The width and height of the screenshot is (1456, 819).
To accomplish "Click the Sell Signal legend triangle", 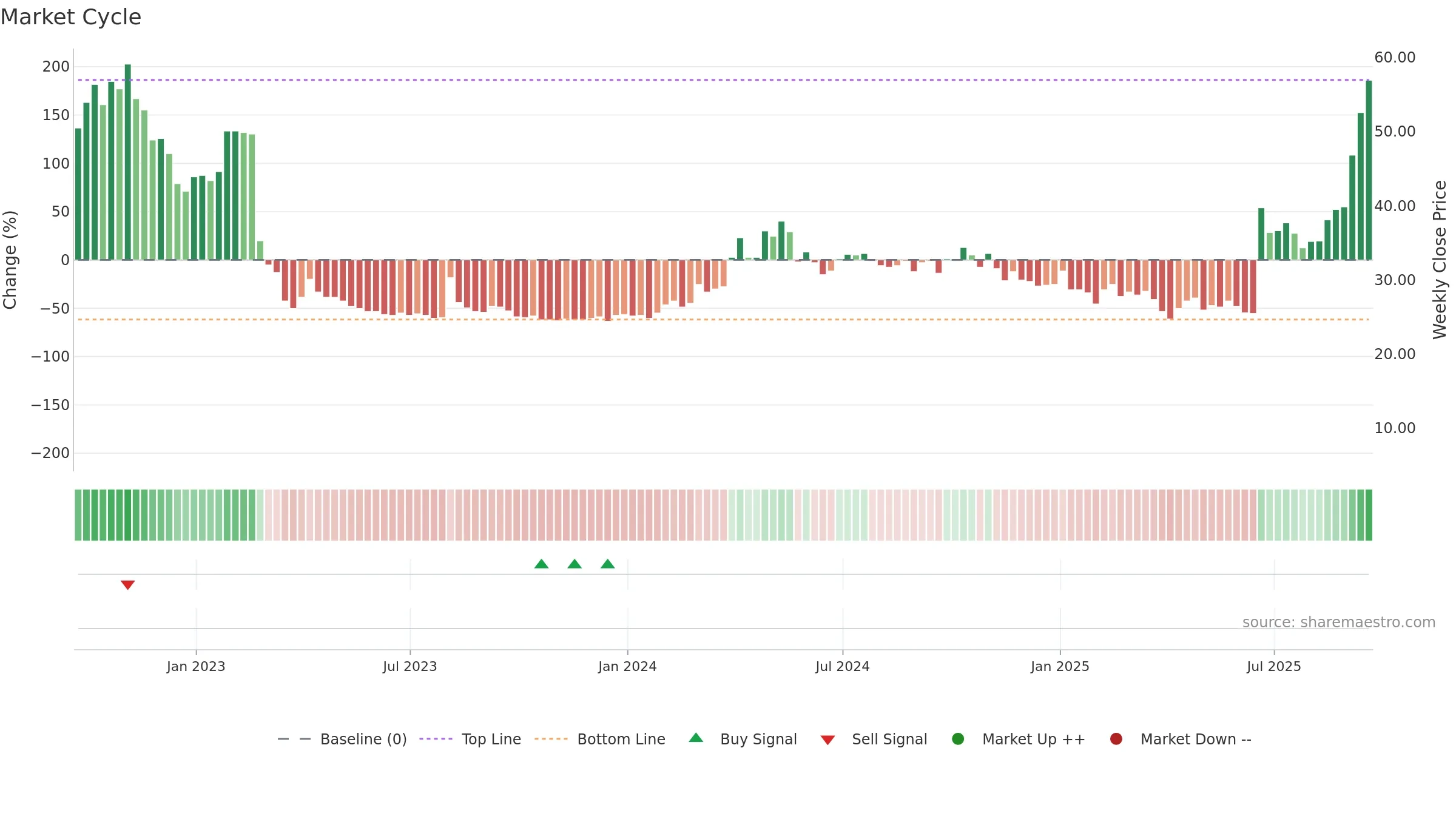I will pos(827,740).
